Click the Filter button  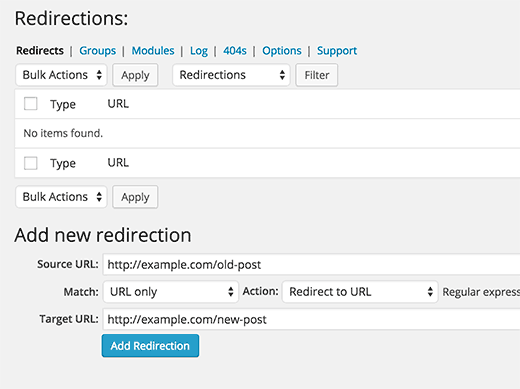tap(317, 75)
